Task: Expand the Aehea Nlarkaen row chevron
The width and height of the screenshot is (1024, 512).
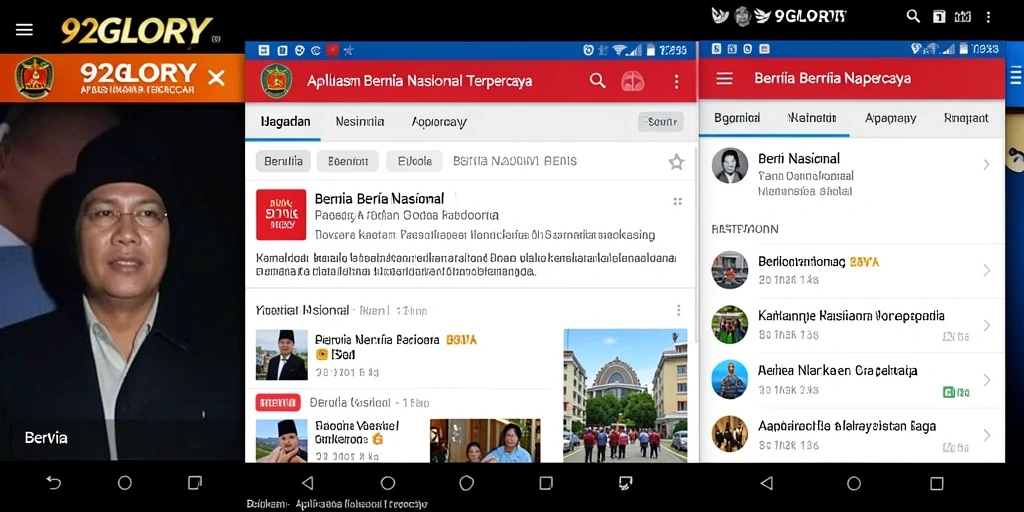Action: tap(986, 380)
